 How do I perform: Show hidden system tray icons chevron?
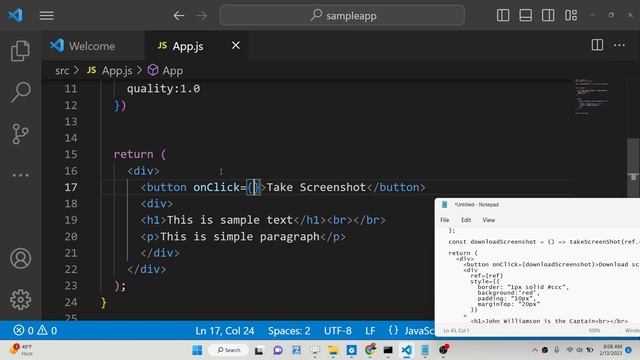point(534,350)
